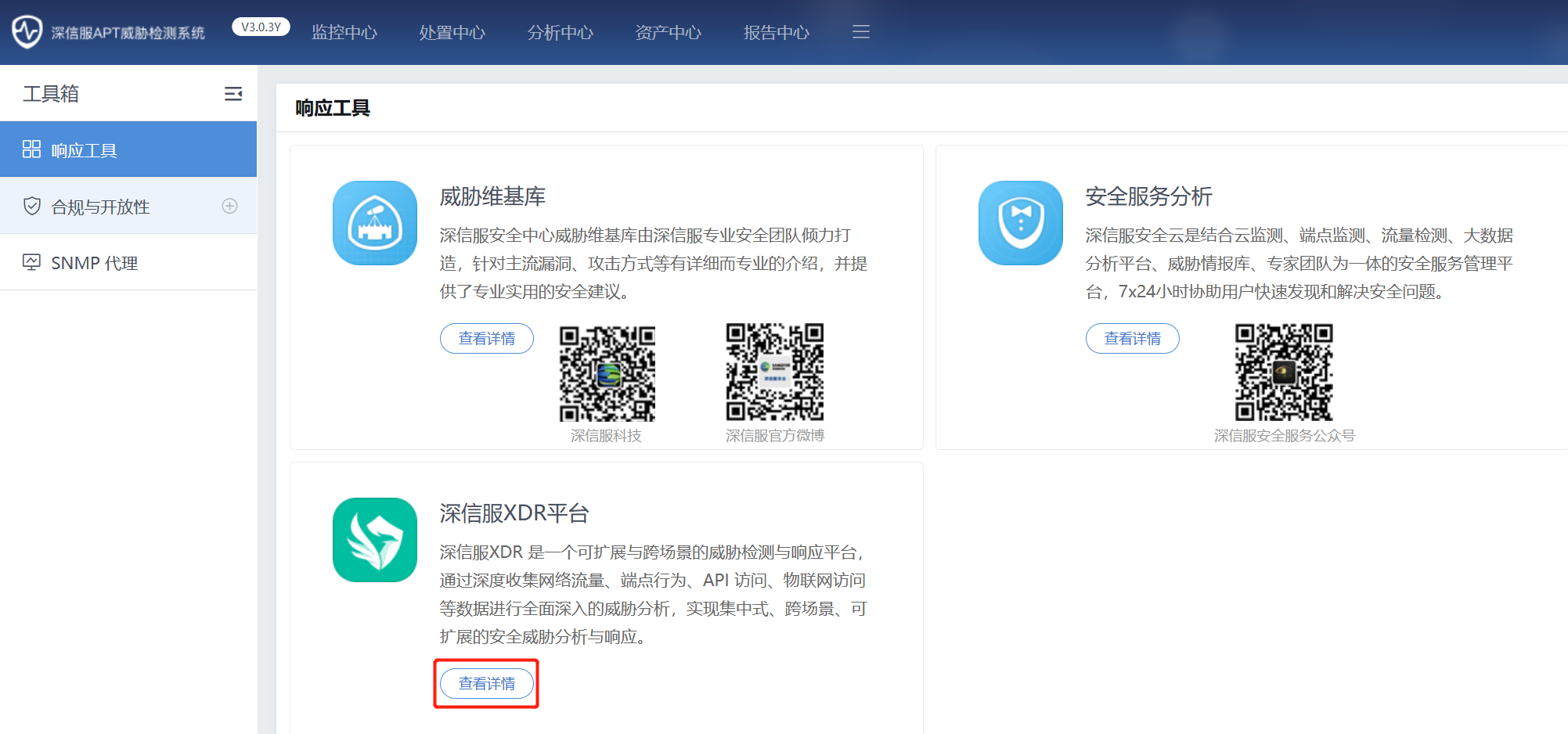Image resolution: width=1568 pixels, height=734 pixels.
Task: Click the 合规与开放性 shield icon
Action: coord(32,206)
